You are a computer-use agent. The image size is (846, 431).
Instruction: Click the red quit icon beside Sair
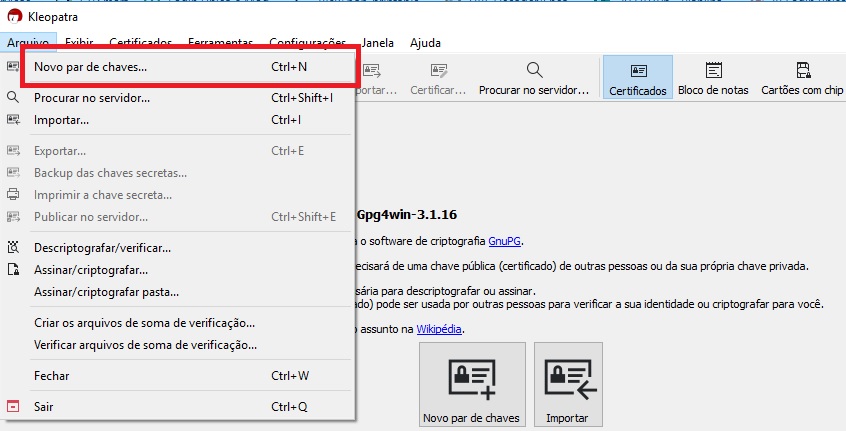tap(13, 406)
